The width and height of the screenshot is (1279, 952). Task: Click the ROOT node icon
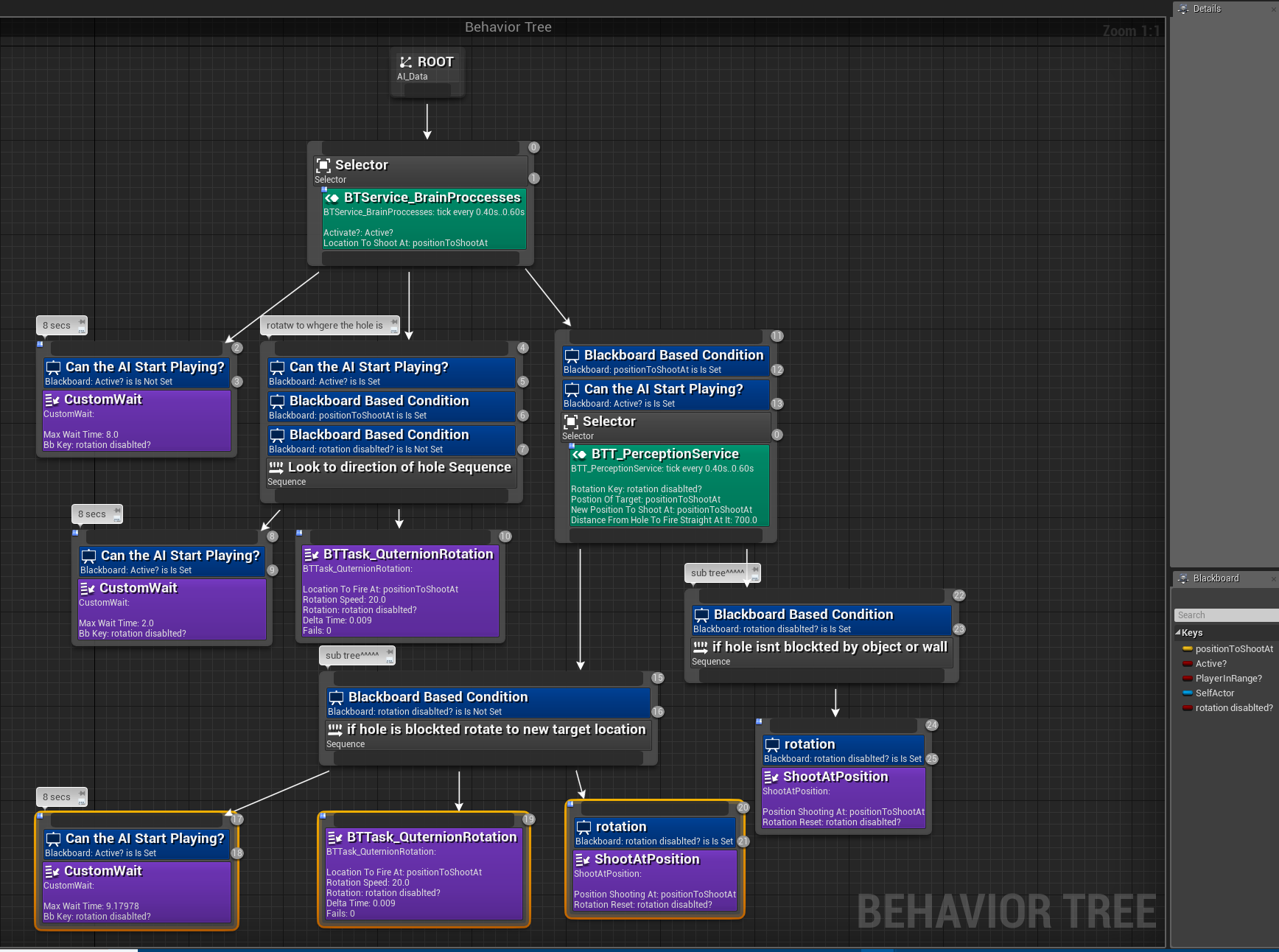405,62
